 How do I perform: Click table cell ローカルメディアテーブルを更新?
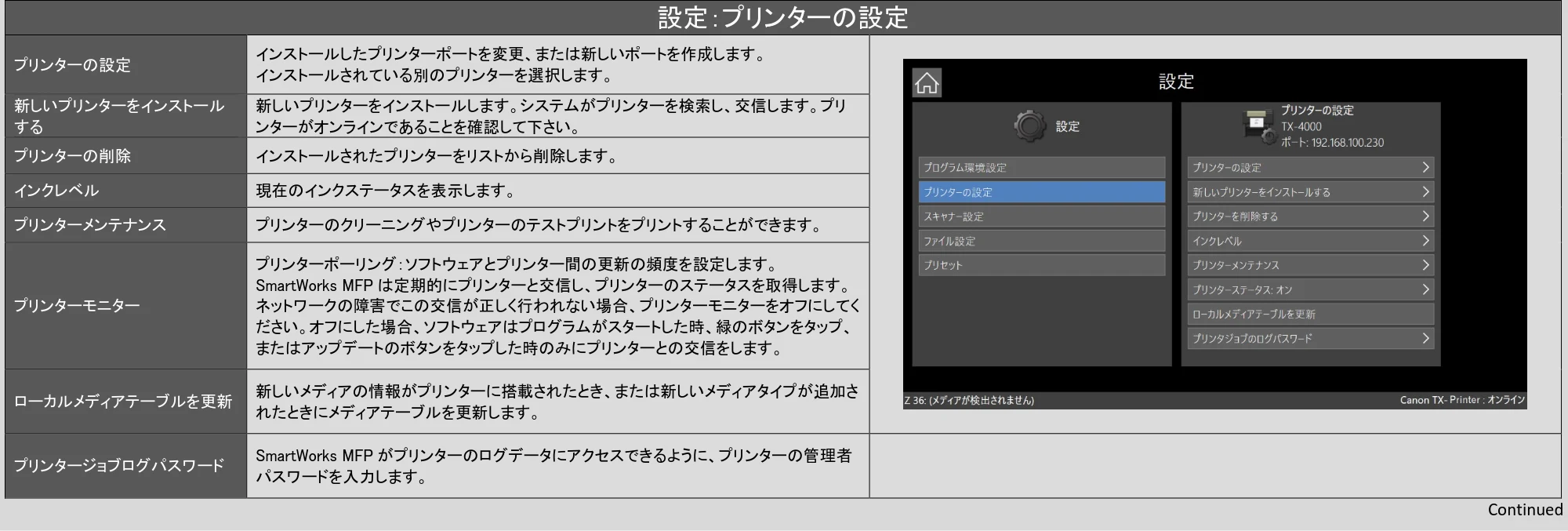coord(125,401)
